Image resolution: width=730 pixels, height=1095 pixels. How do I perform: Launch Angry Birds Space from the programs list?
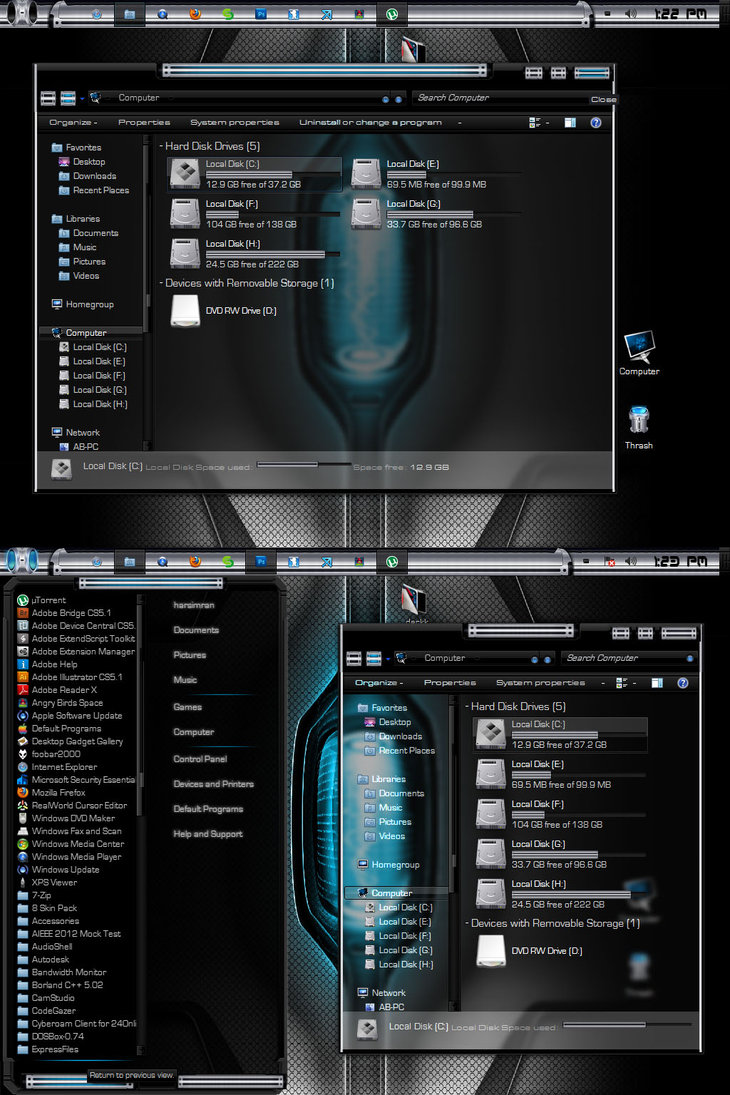tap(66, 703)
